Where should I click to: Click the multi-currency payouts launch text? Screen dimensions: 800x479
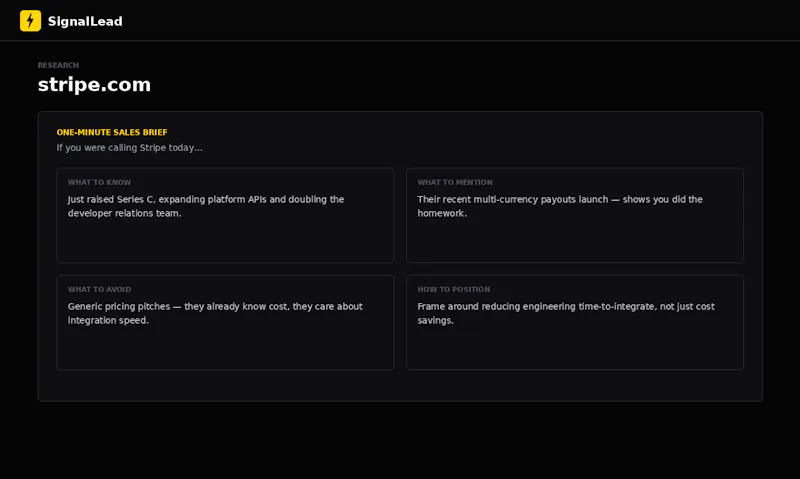coord(560,206)
